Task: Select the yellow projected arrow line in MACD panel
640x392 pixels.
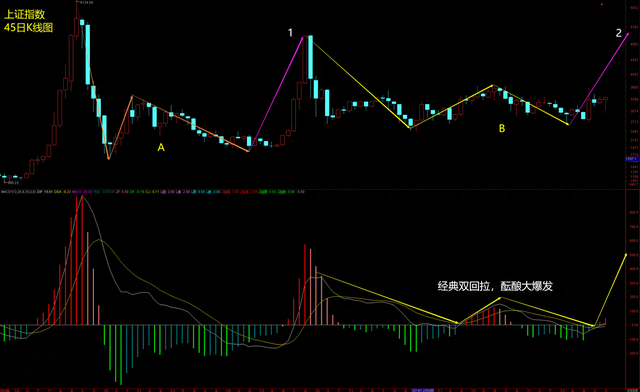Action: (610, 290)
